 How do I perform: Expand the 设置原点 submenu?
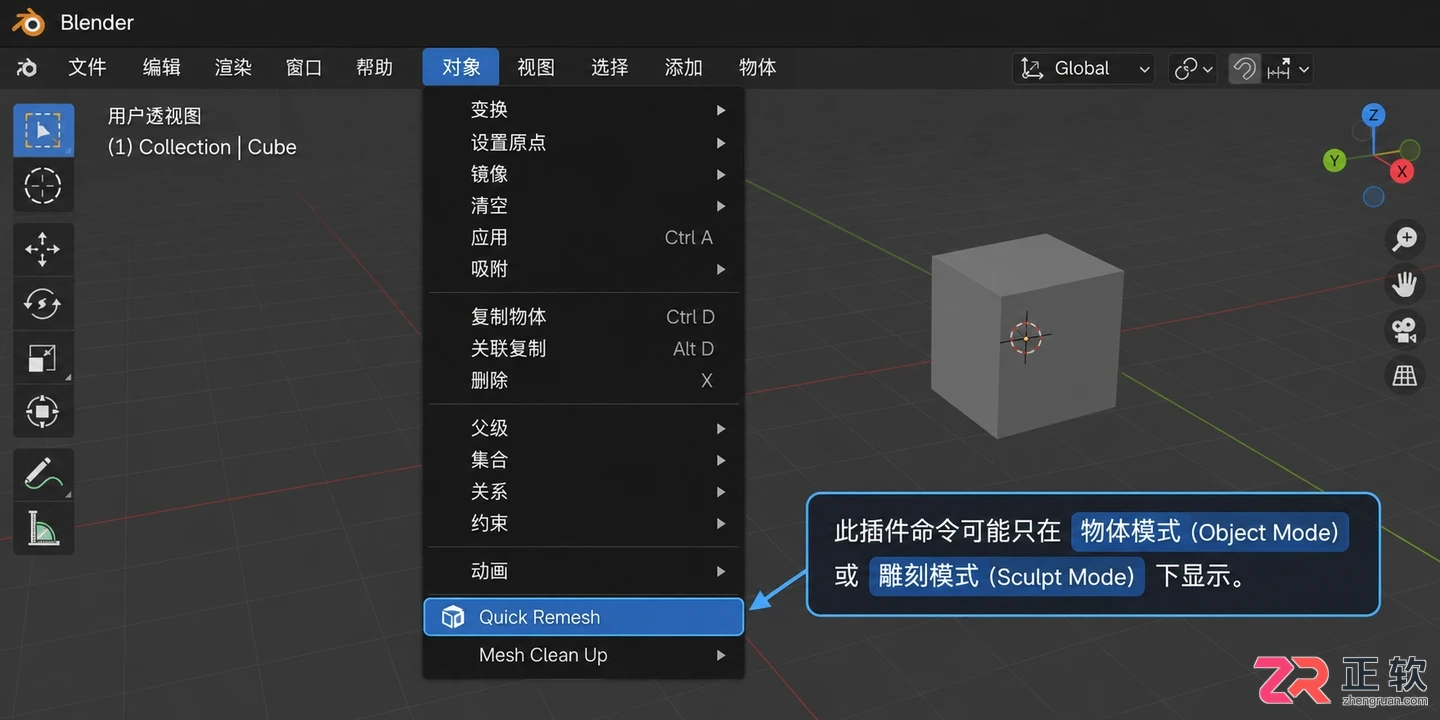[585, 142]
